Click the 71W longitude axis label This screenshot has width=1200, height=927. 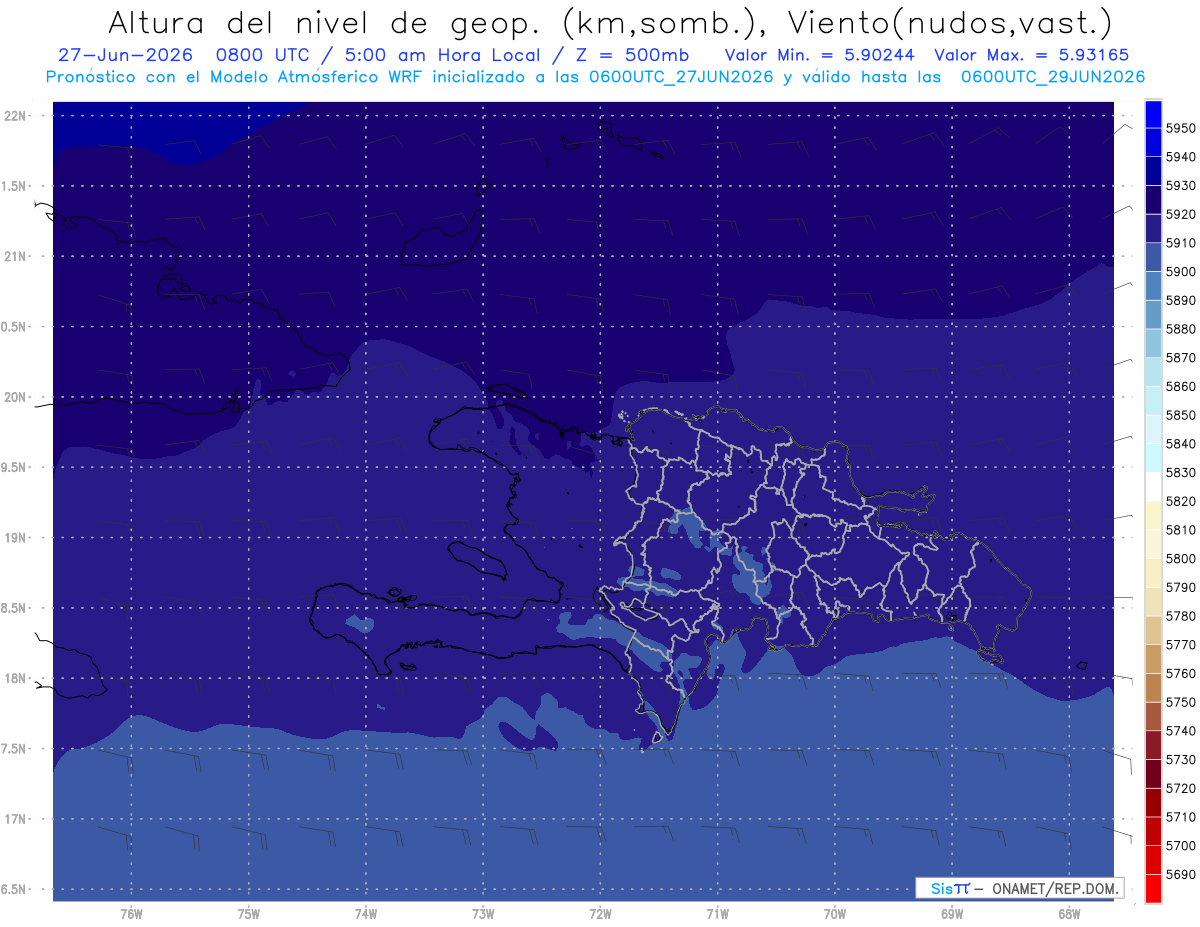click(717, 914)
